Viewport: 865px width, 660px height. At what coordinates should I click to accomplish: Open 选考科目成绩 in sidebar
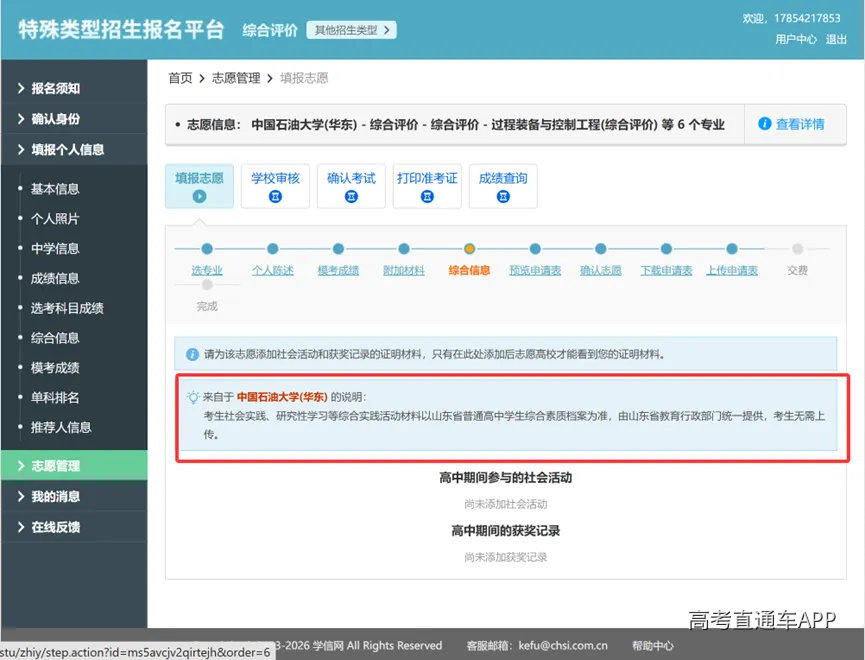67,308
